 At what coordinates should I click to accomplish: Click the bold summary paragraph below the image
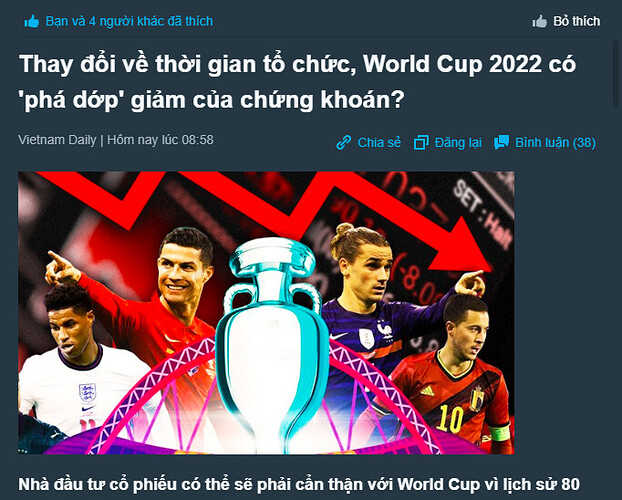pos(299,486)
